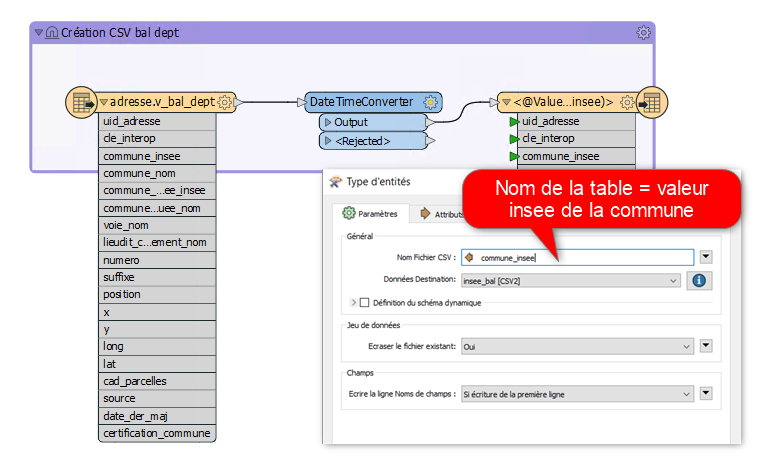Click the Type d'entités dialog icon
The width and height of the screenshot is (766, 463).
point(336,182)
